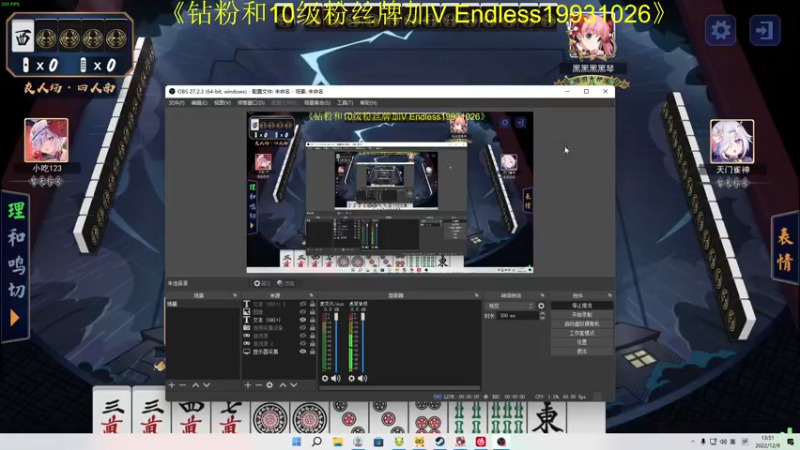Click 停止推流 stop streaming button

[582, 306]
